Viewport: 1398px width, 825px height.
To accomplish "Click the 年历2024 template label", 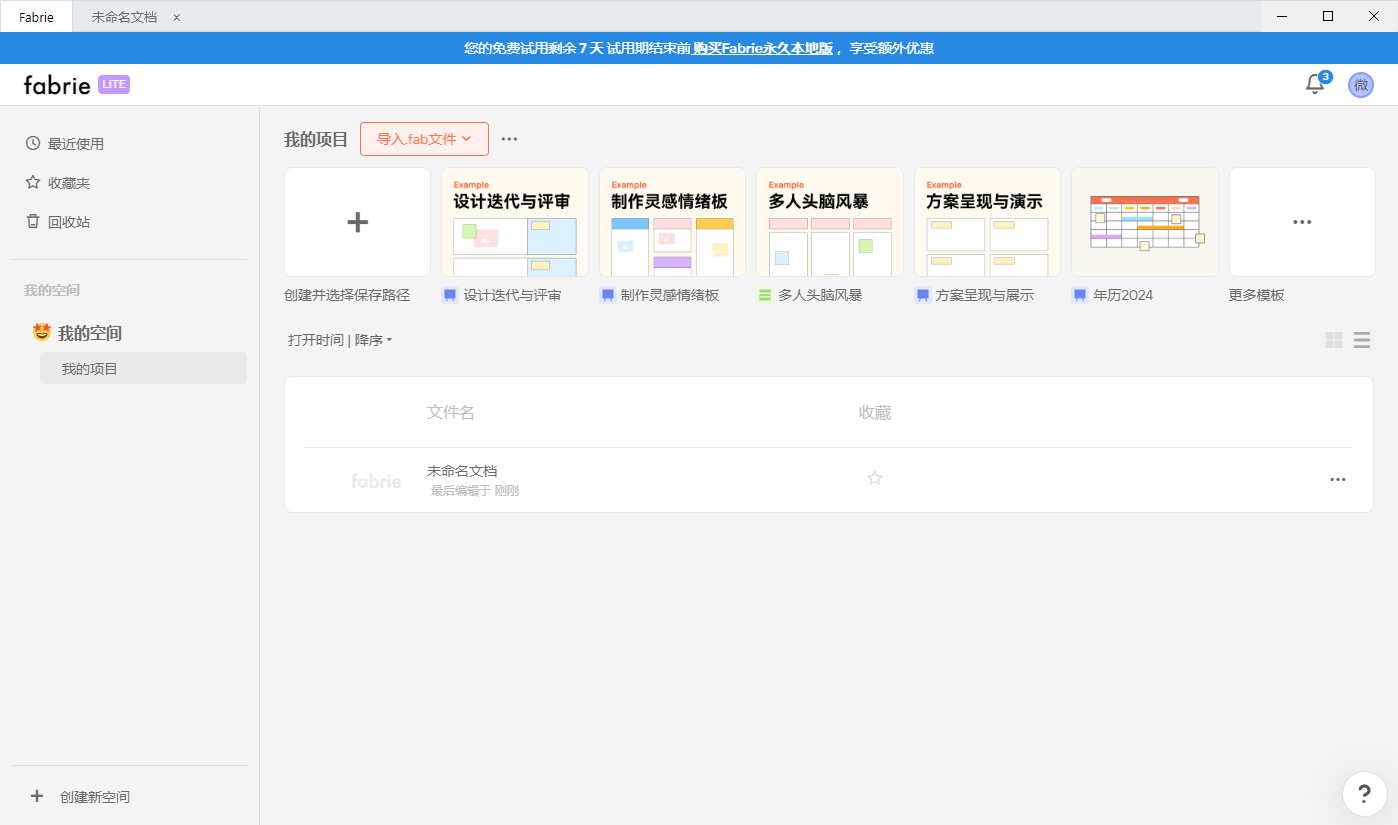I will coord(1123,295).
